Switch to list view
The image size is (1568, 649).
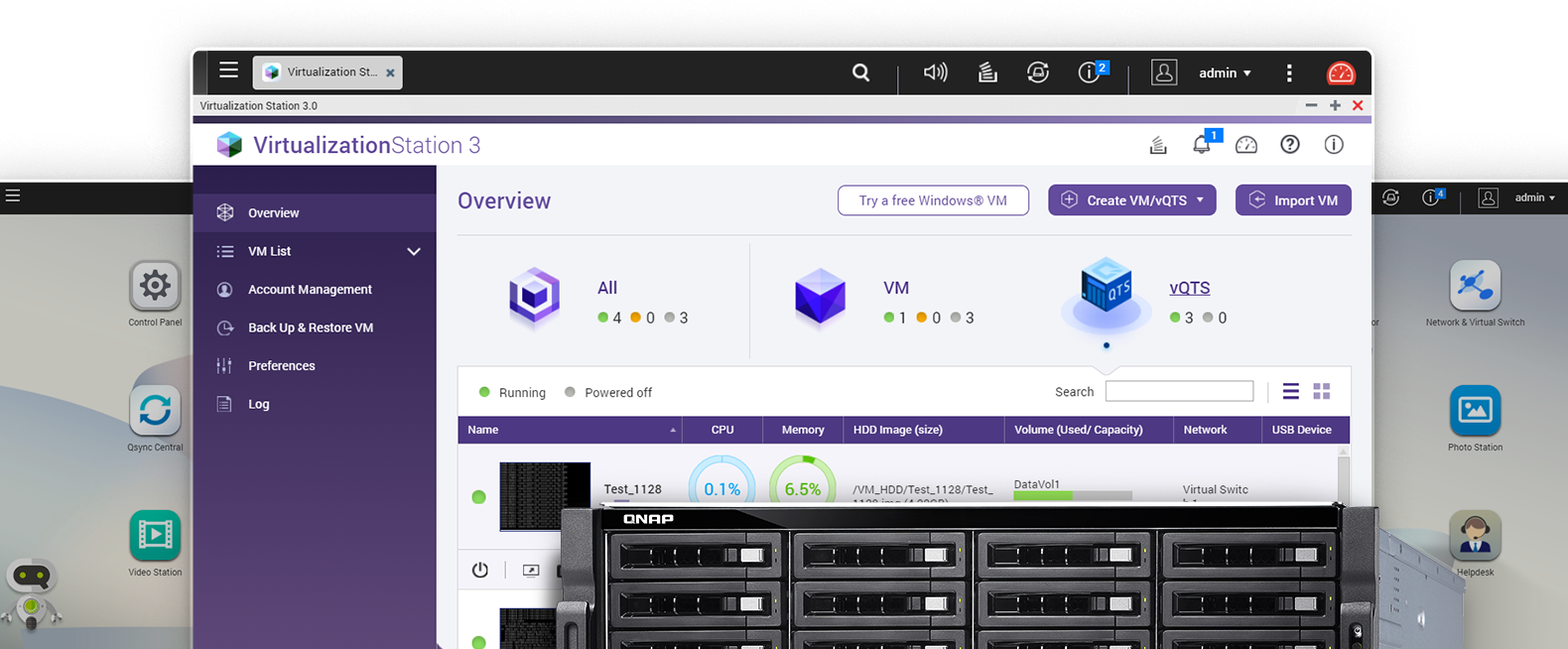pyautogui.click(x=1290, y=391)
